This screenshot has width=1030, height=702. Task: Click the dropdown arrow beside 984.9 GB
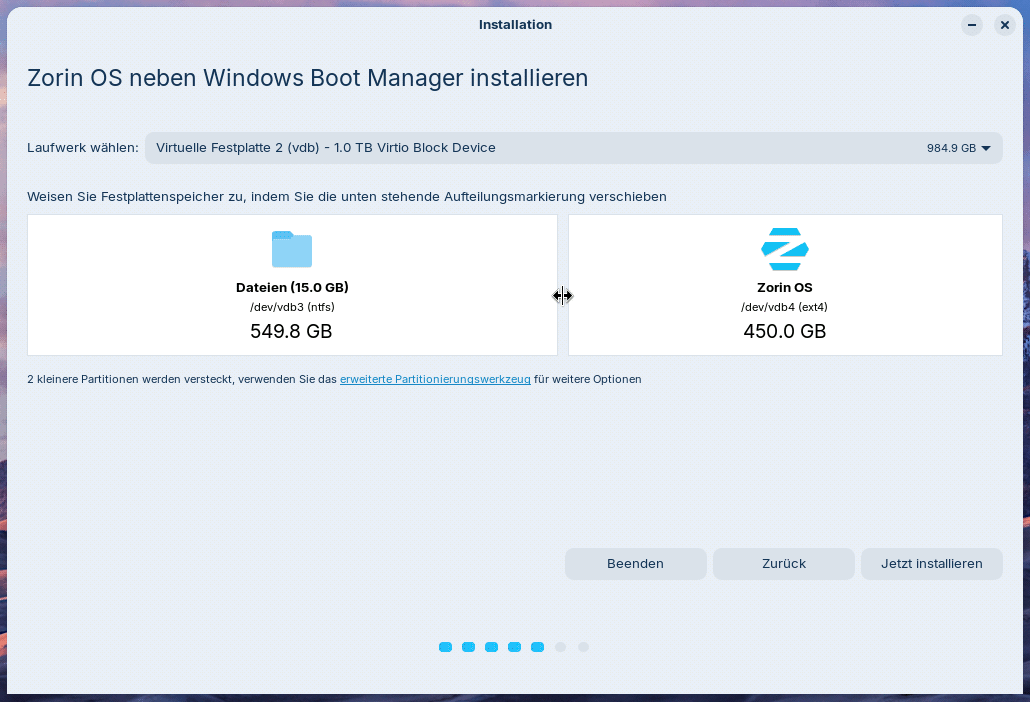click(985, 148)
